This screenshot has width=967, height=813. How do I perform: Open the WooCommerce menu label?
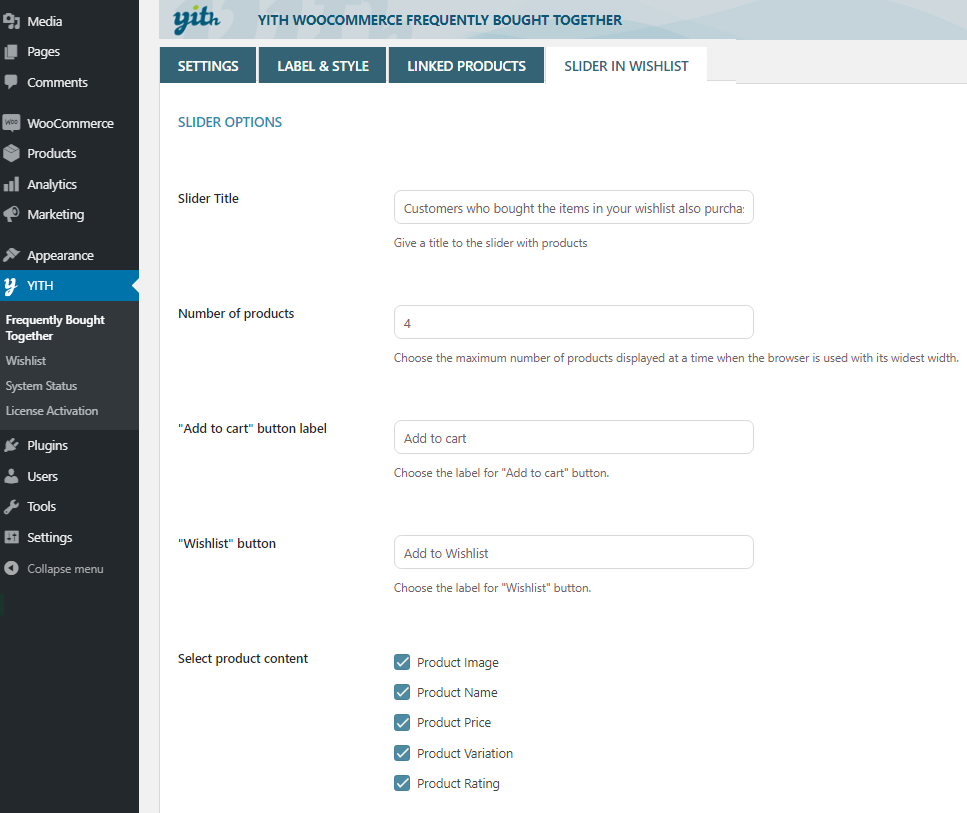(70, 123)
